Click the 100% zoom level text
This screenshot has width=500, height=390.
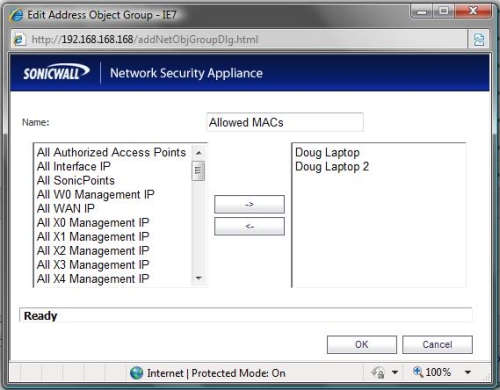tap(438, 372)
